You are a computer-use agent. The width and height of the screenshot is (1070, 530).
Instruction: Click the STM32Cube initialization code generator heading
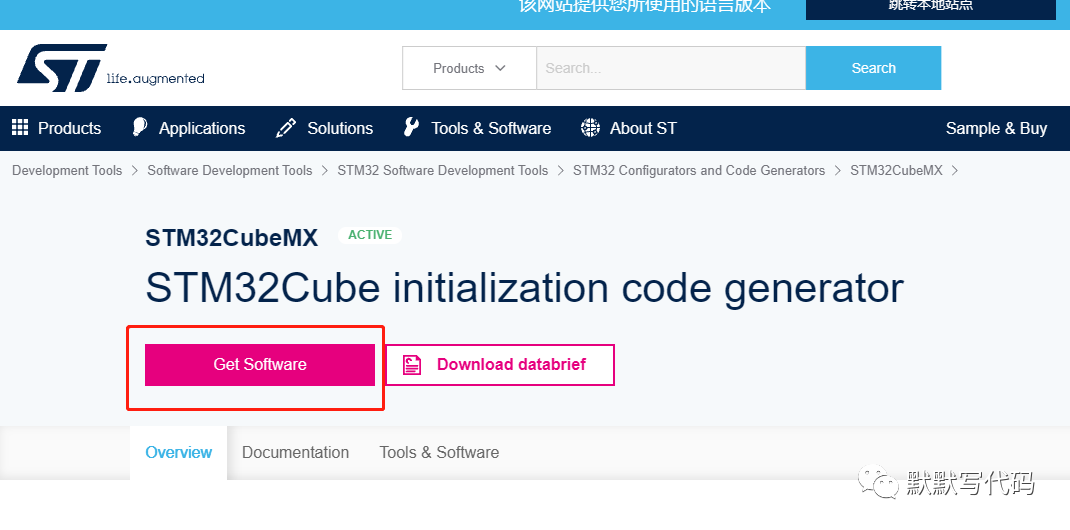pyautogui.click(x=524, y=289)
